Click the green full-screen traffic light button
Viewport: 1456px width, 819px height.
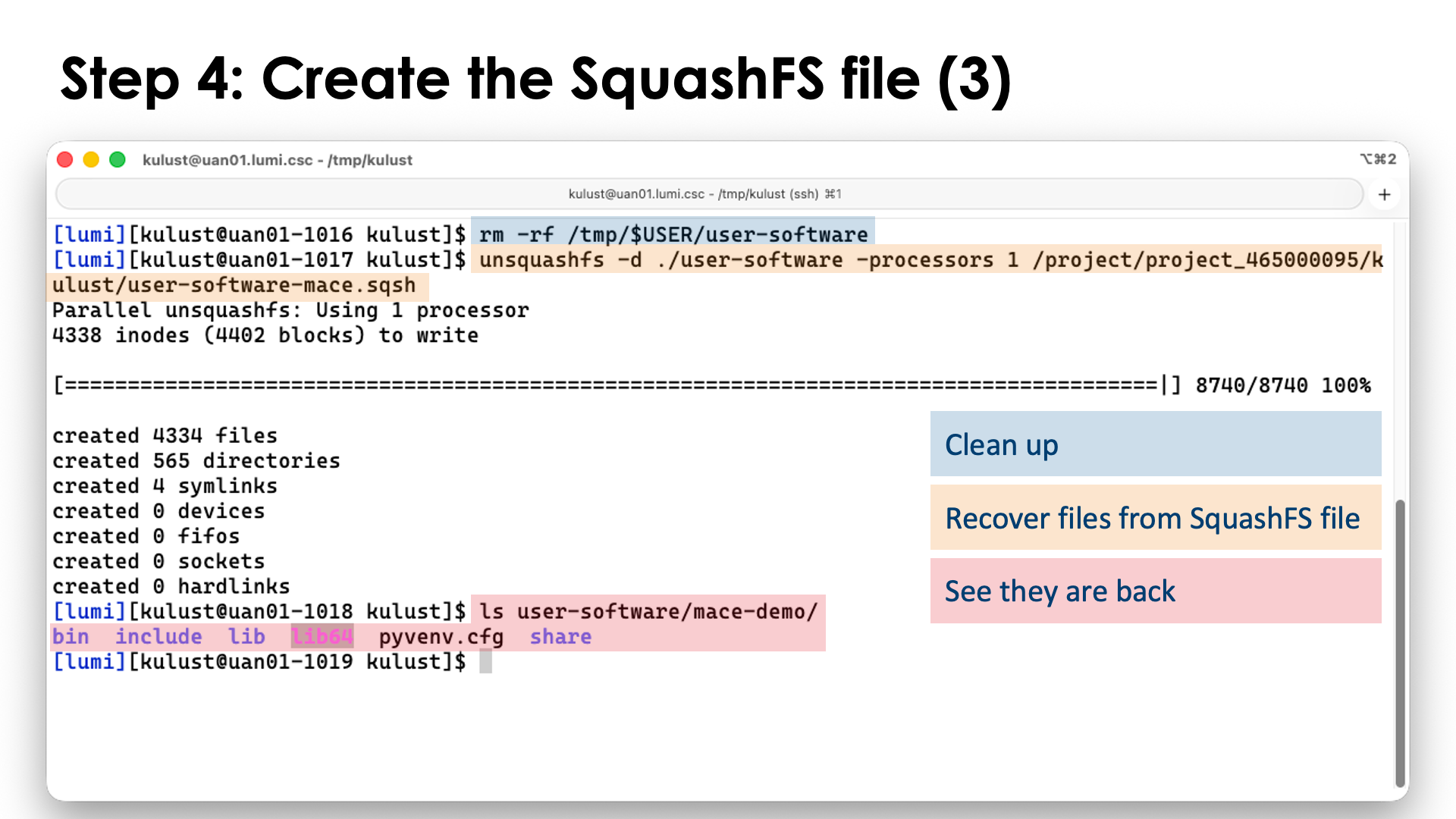tap(118, 160)
